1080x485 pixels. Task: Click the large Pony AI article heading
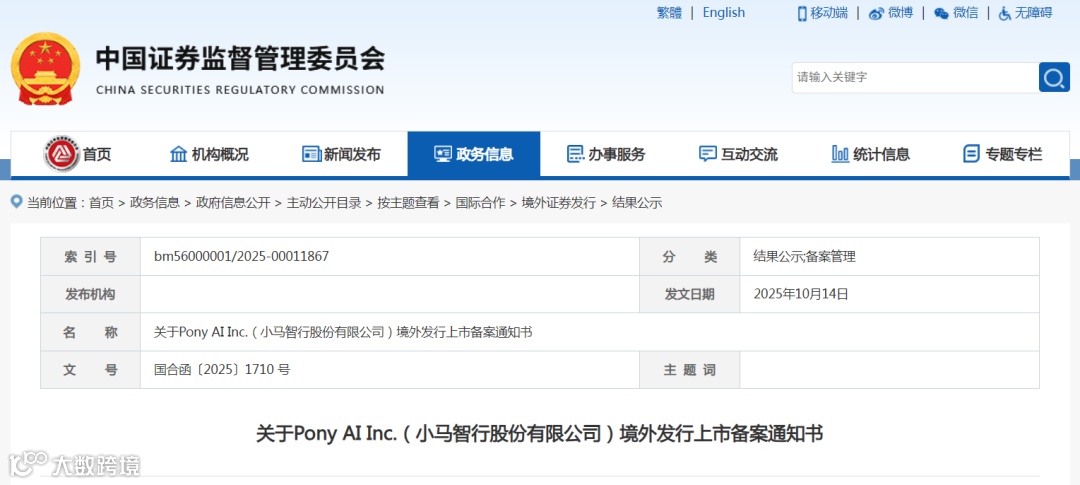pyautogui.click(x=539, y=433)
